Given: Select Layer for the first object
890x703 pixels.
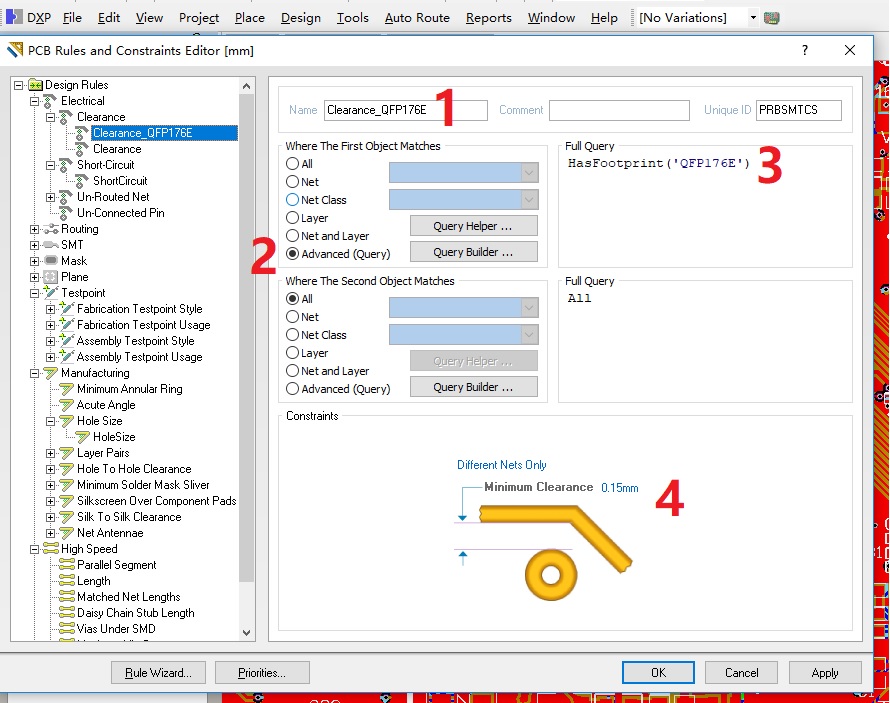Looking at the screenshot, I should pos(292,217).
